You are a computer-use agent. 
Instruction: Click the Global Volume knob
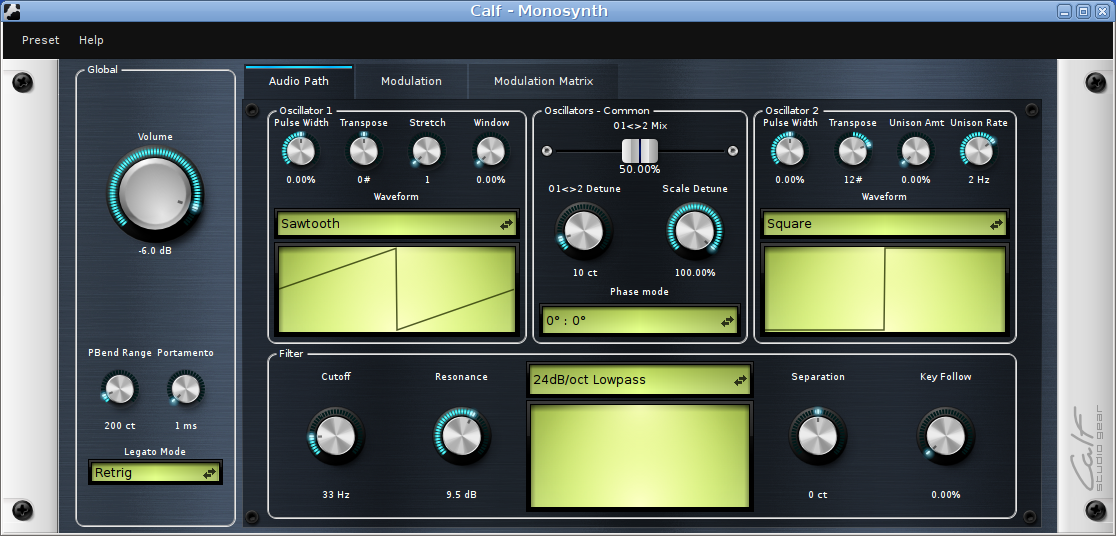155,193
